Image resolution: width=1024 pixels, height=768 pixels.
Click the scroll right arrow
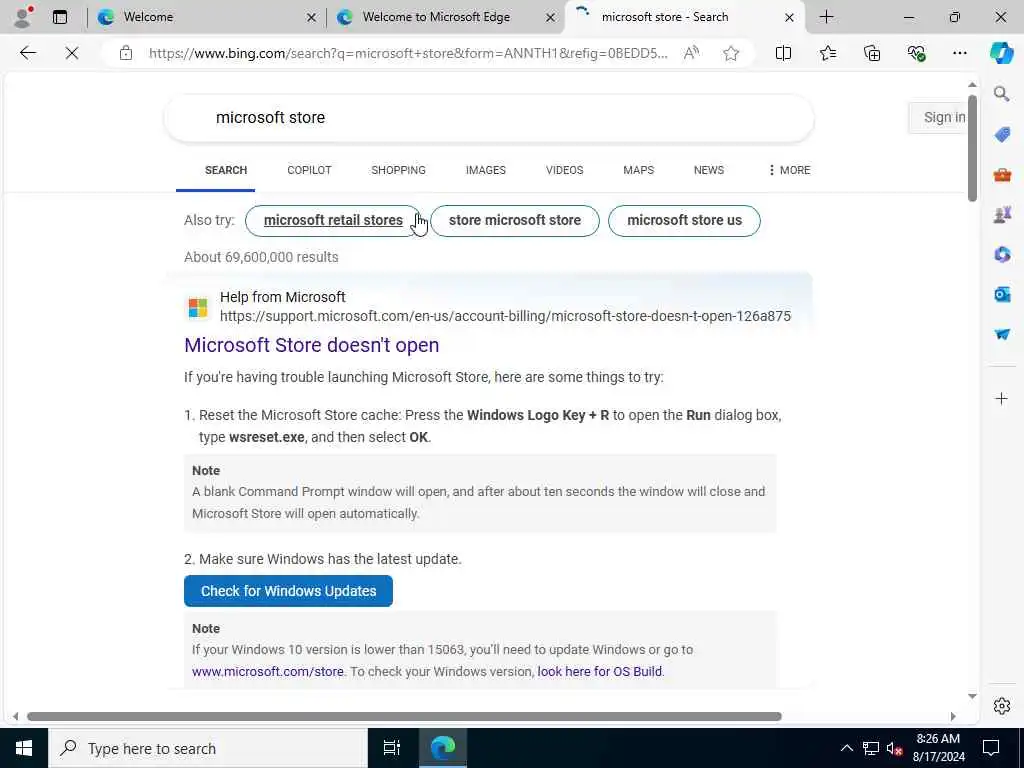click(953, 716)
